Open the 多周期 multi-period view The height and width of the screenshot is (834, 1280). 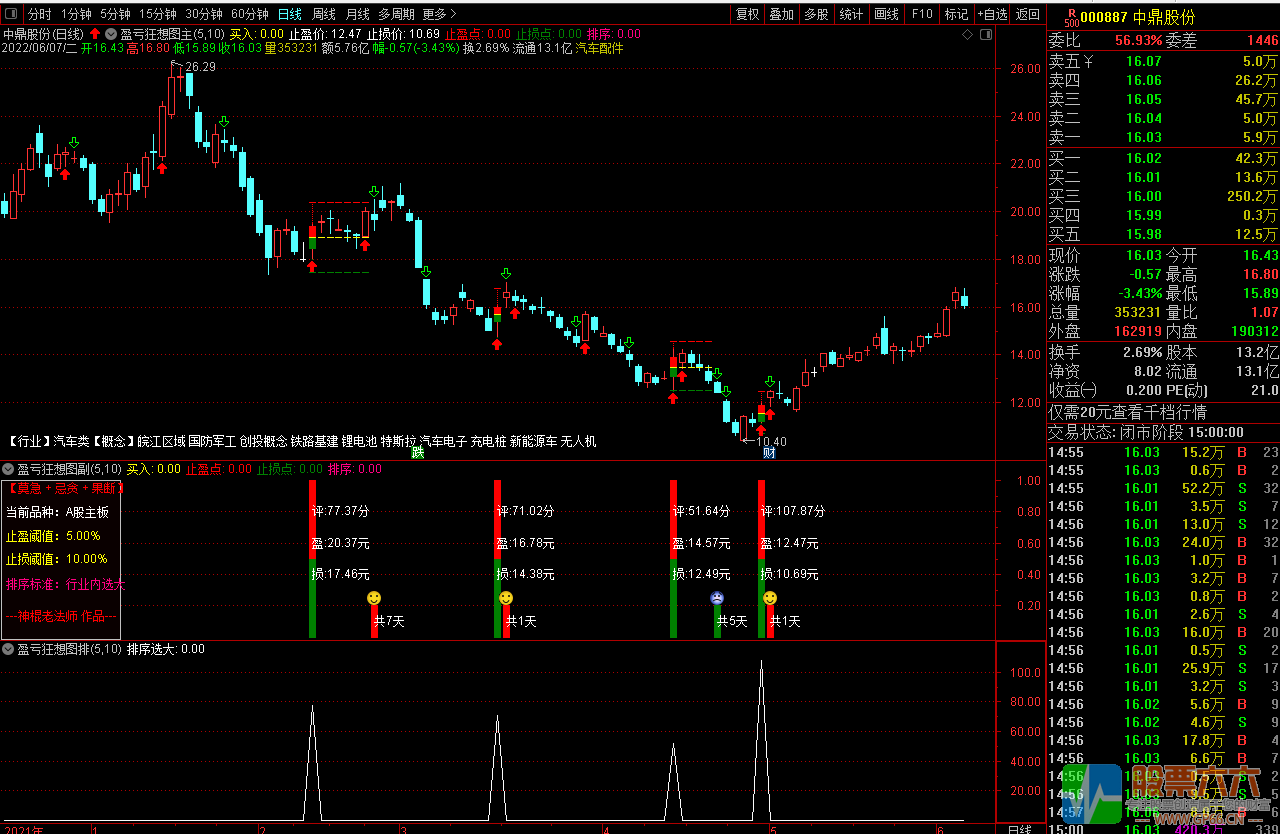(x=396, y=14)
